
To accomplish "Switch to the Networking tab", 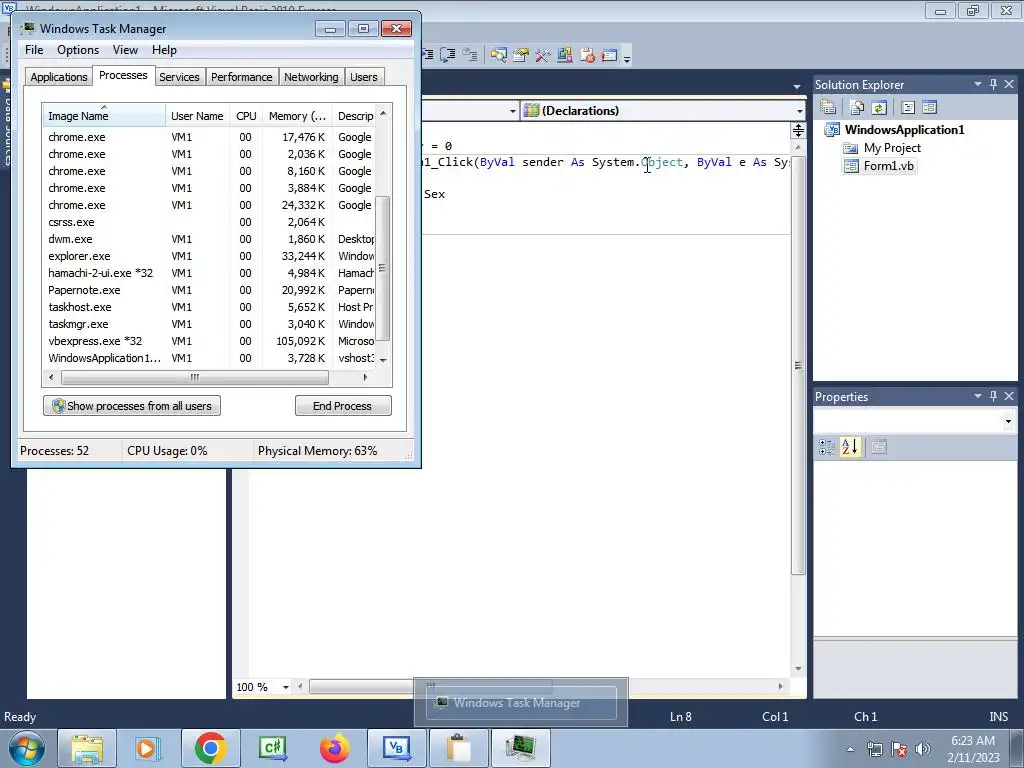I will pos(311,77).
